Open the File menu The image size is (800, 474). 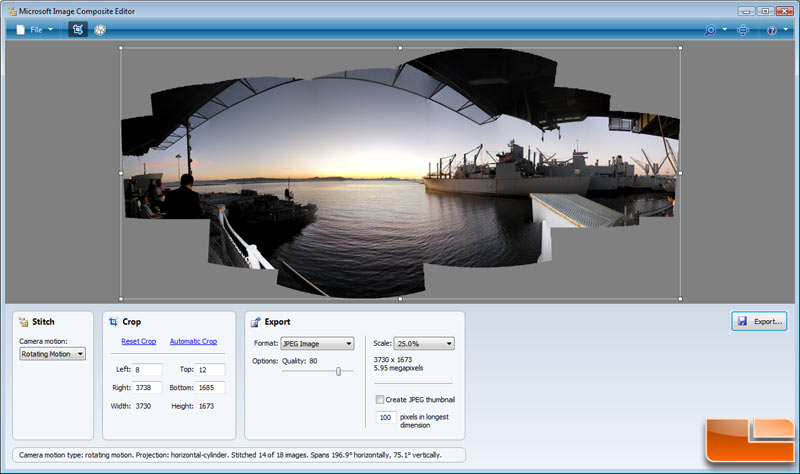[34, 30]
